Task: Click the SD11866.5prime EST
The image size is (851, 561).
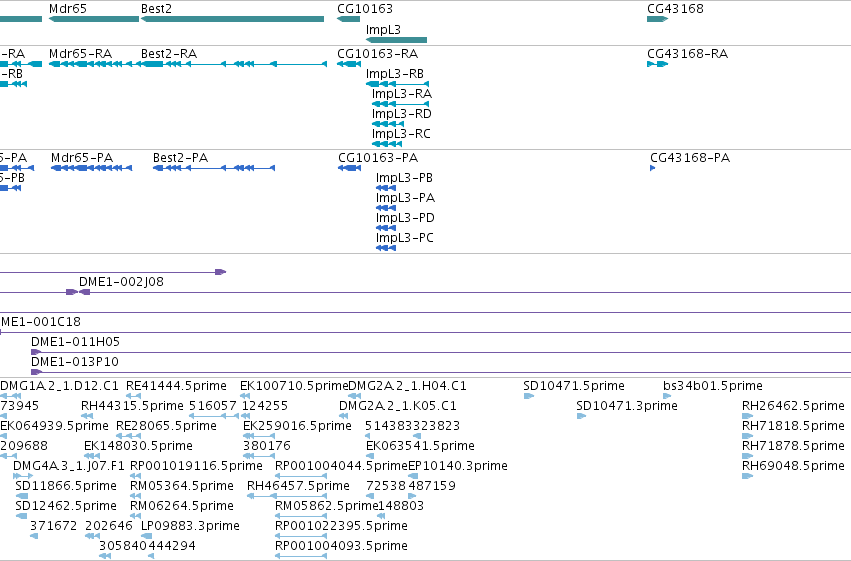Action: [x=66, y=486]
